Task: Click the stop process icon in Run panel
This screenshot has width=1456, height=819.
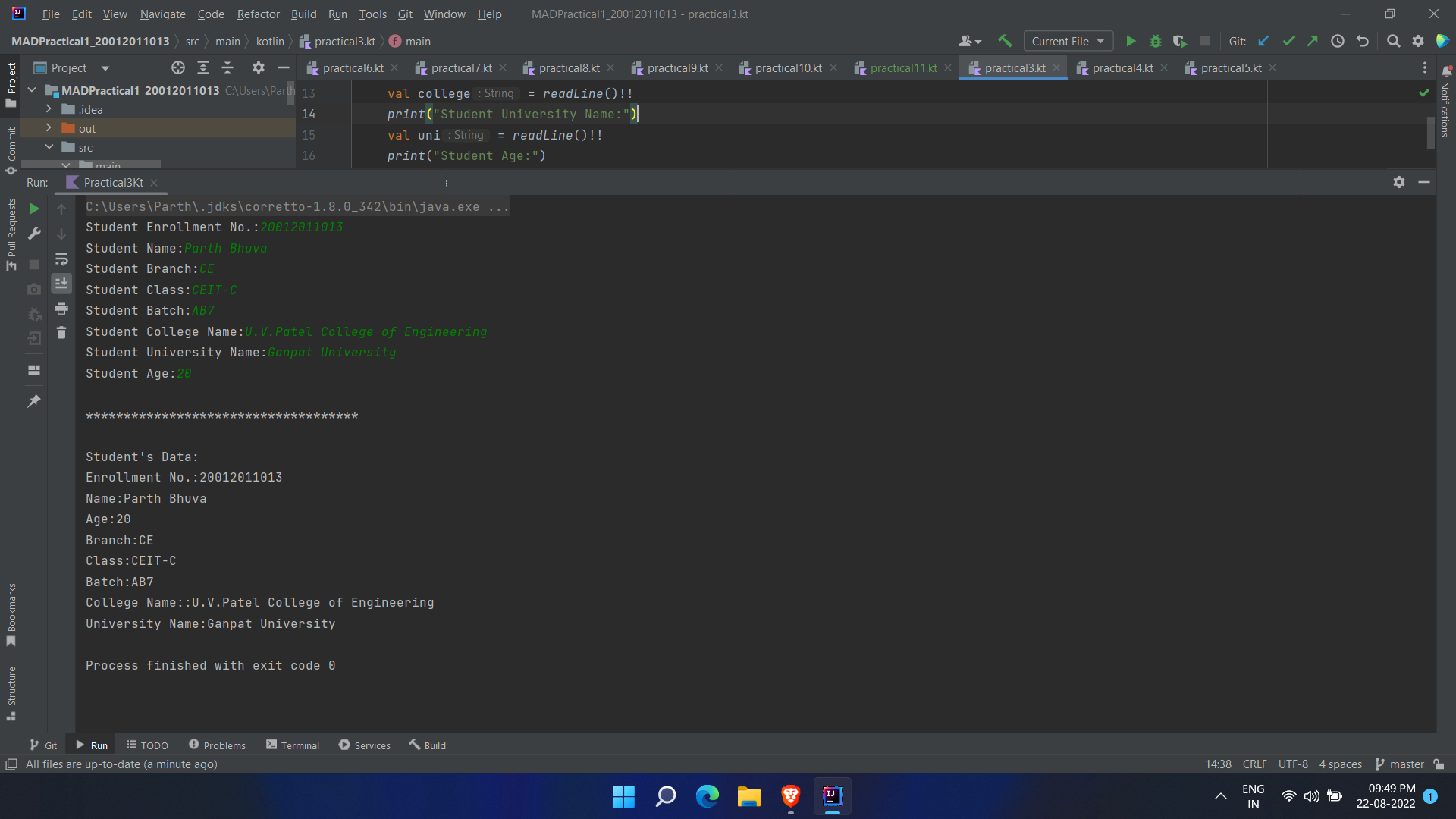Action: tap(34, 265)
